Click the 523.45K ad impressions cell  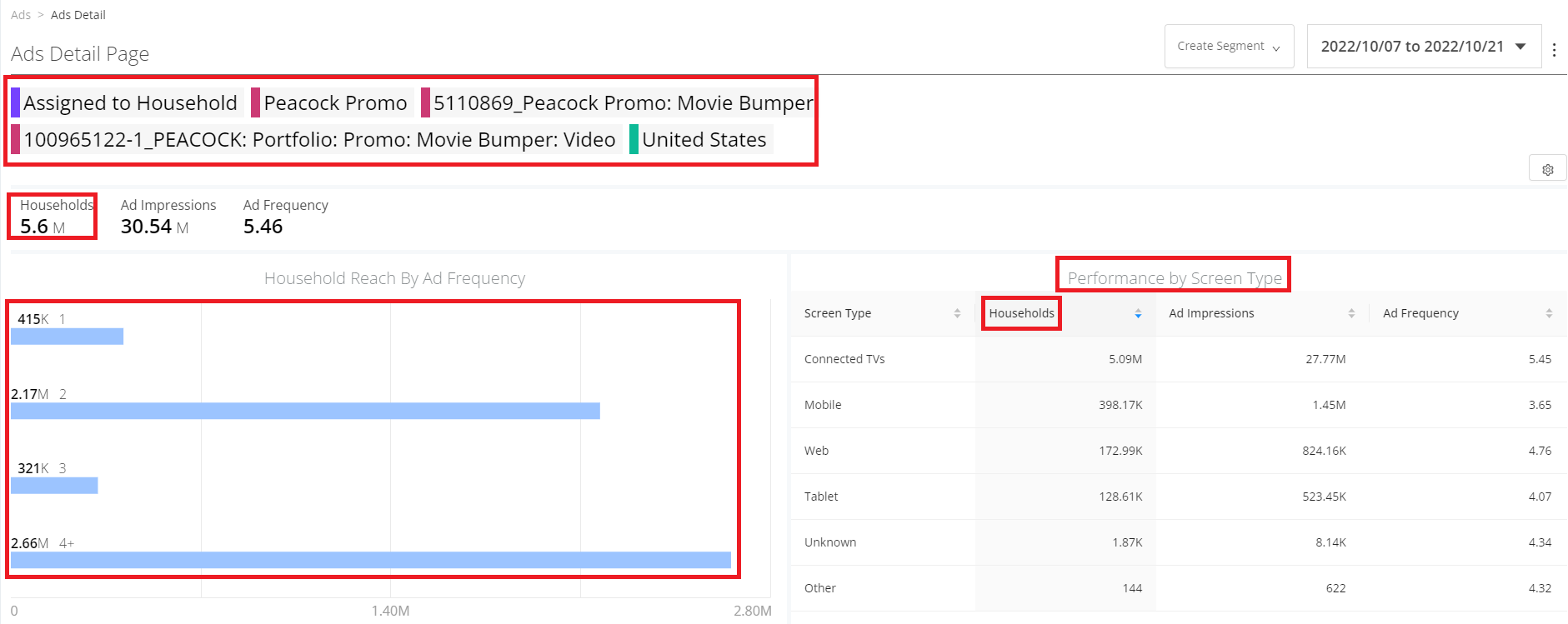click(x=1324, y=497)
